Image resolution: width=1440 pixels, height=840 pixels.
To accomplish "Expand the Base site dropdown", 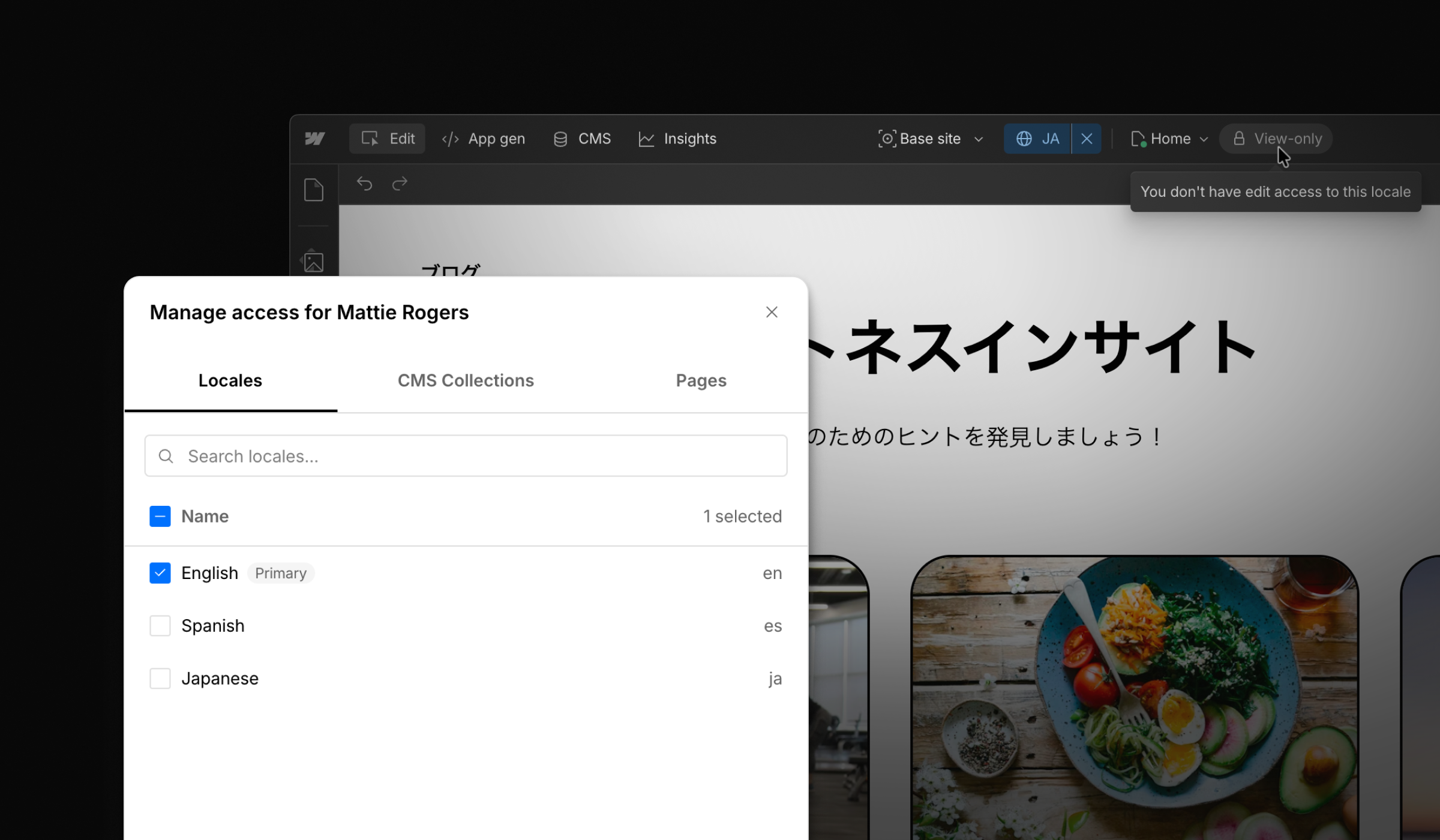I will coord(931,139).
